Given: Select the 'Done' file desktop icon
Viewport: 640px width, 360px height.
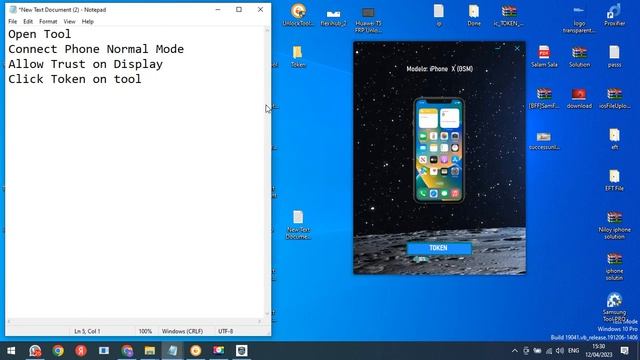Looking at the screenshot, I should click(x=474, y=15).
